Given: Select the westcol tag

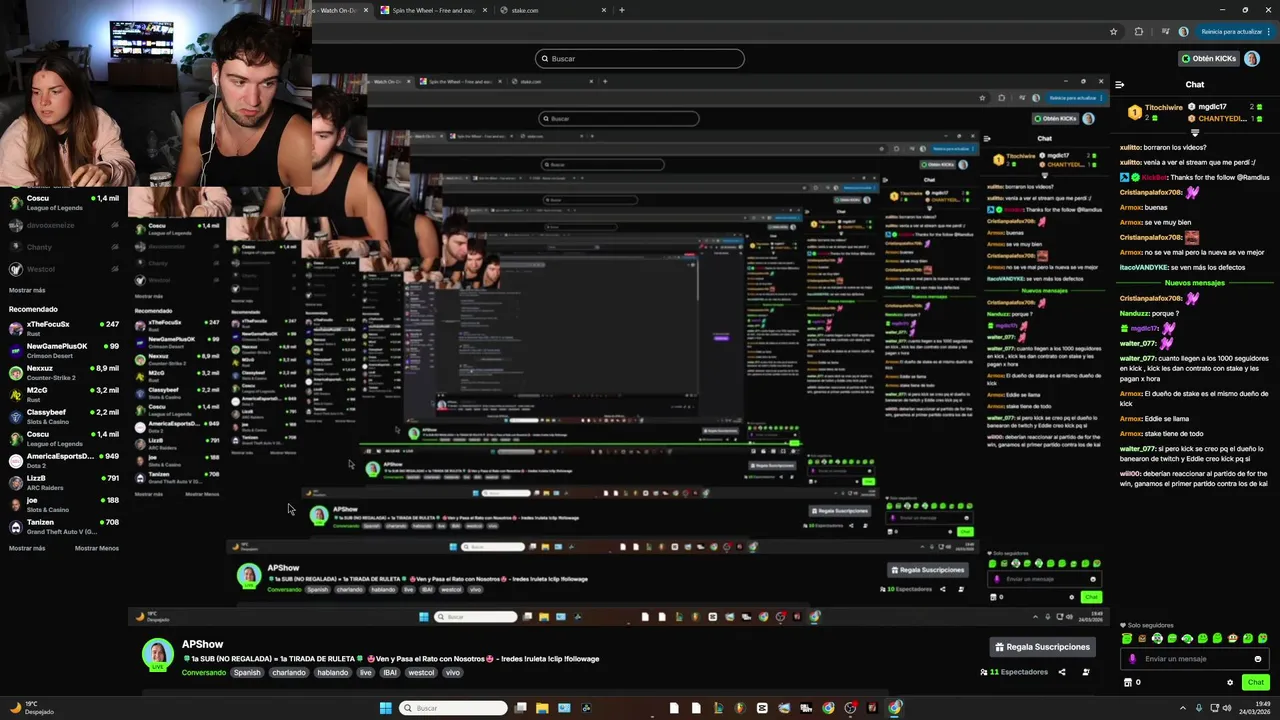Looking at the screenshot, I should point(422,673).
